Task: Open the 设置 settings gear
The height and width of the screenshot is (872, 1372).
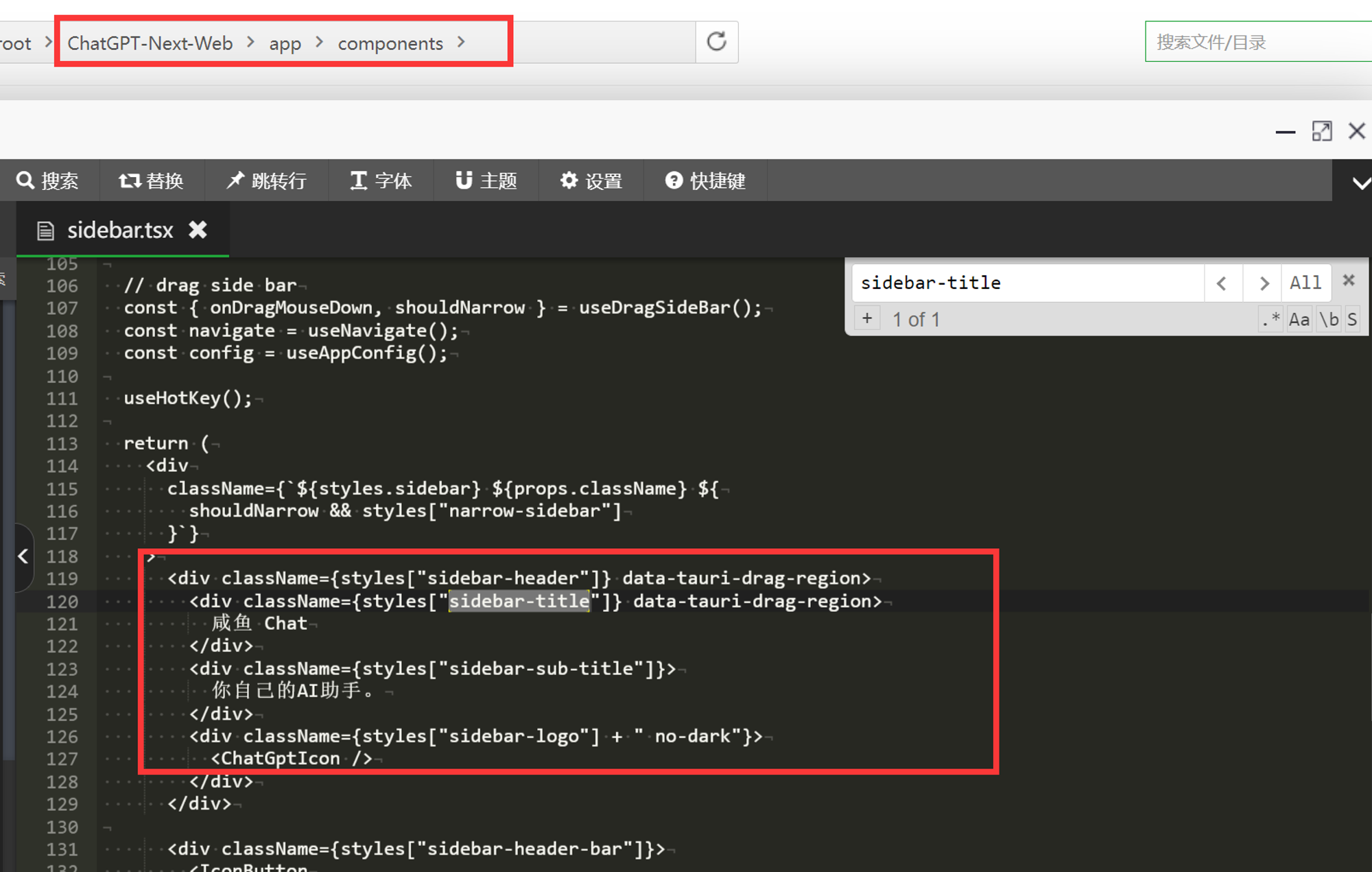Action: (591, 180)
